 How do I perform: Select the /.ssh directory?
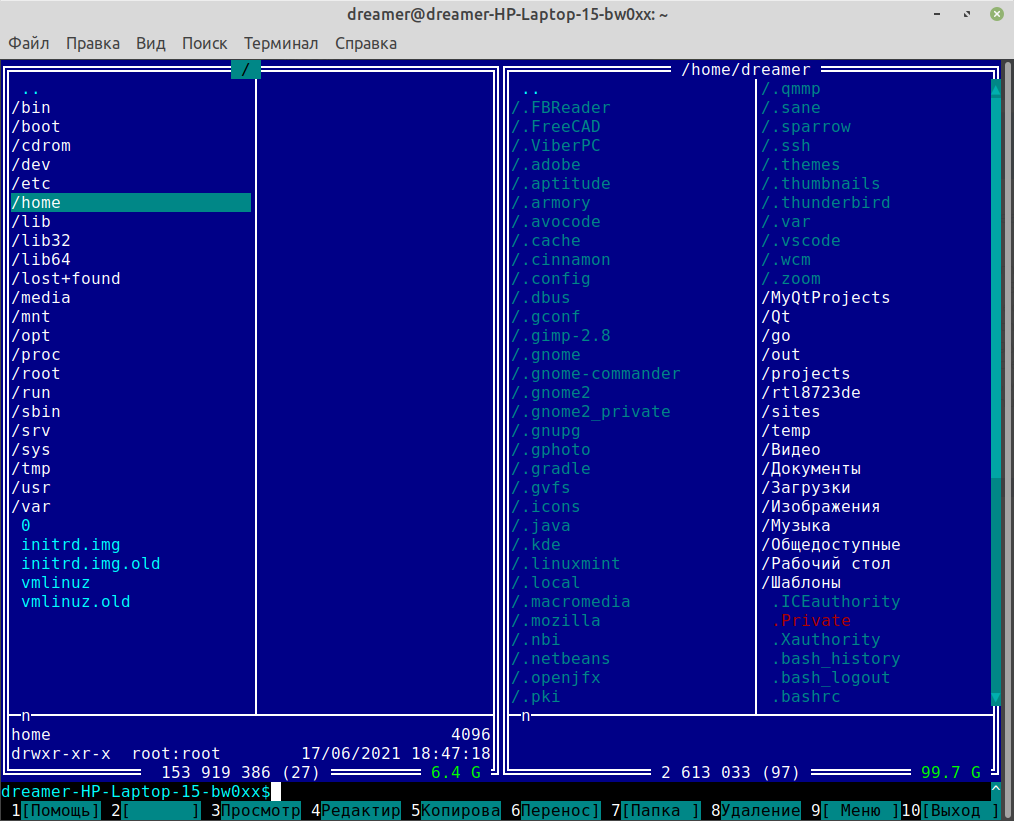[786, 145]
